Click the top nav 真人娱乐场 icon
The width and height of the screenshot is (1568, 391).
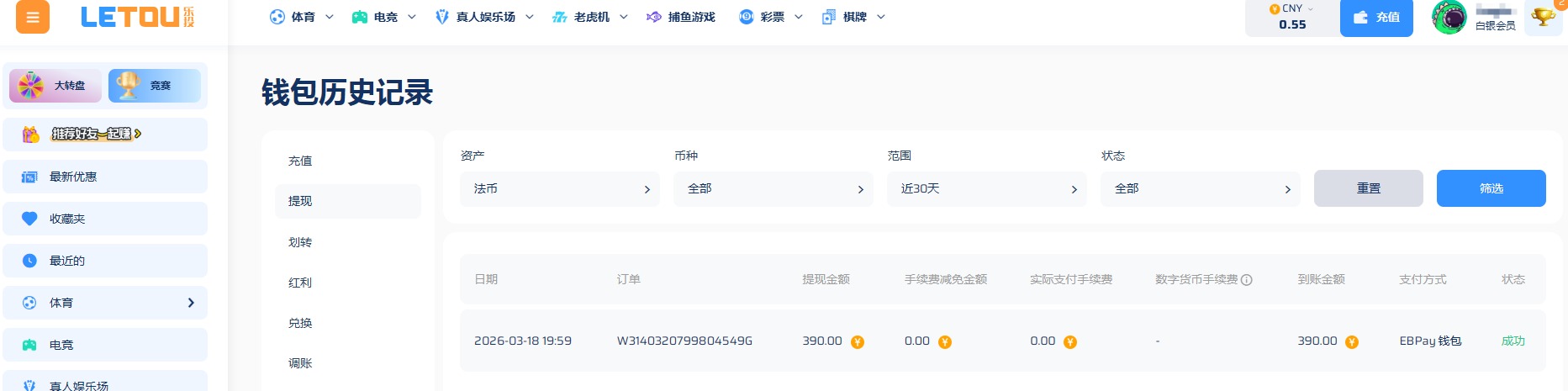442,17
